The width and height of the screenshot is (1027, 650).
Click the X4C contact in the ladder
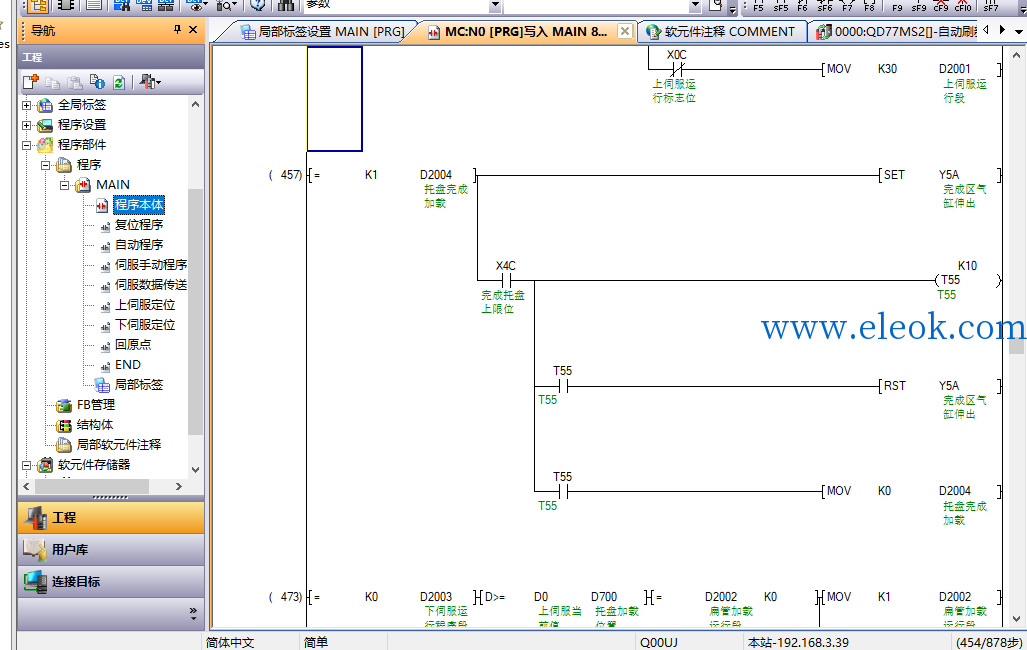[506, 280]
